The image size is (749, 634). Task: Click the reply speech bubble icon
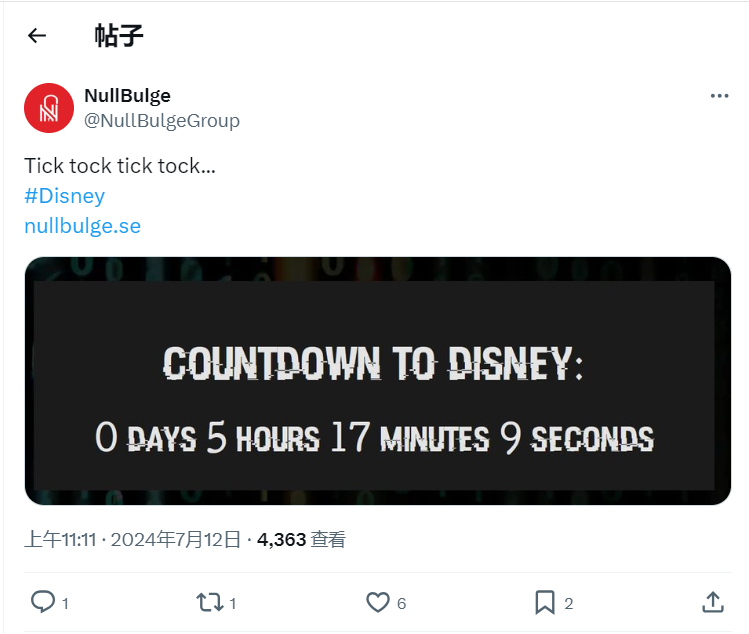tap(43, 601)
